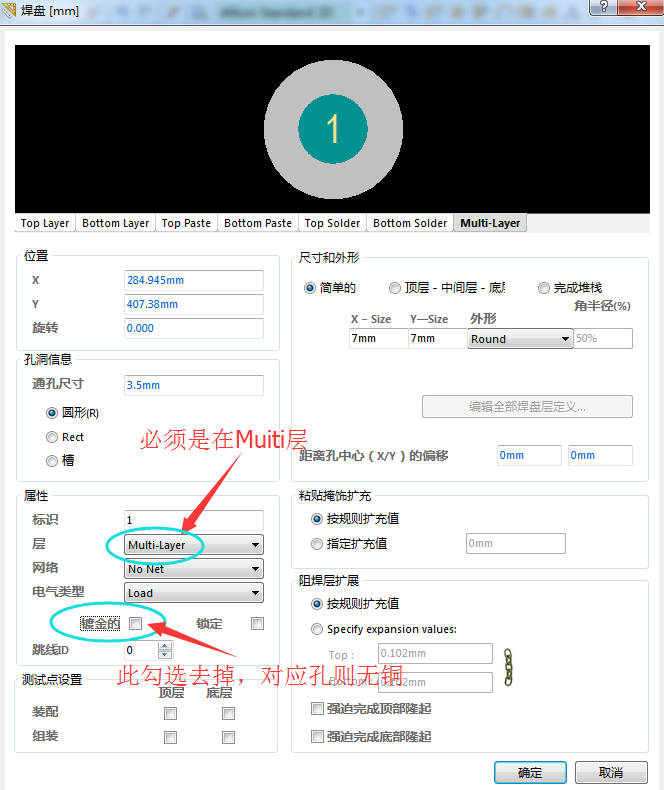This screenshot has height=790, width=664.
Task: Switch to the Top Layer tab
Action: pos(45,223)
